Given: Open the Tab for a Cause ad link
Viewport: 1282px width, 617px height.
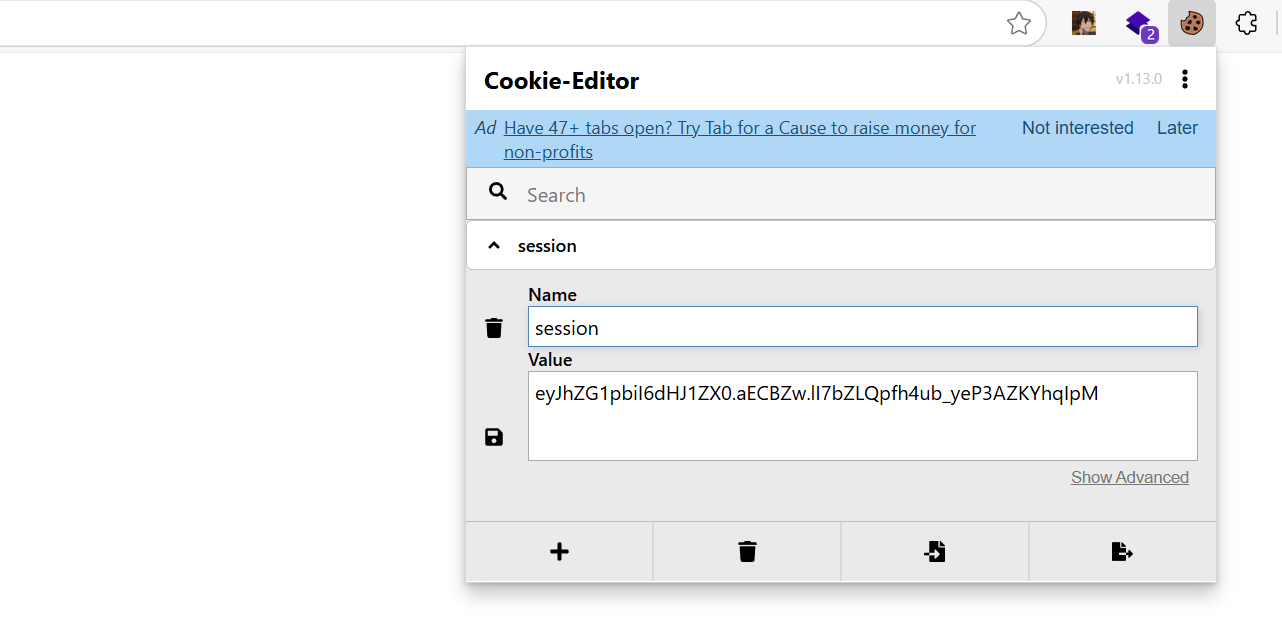Looking at the screenshot, I should click(x=740, y=128).
